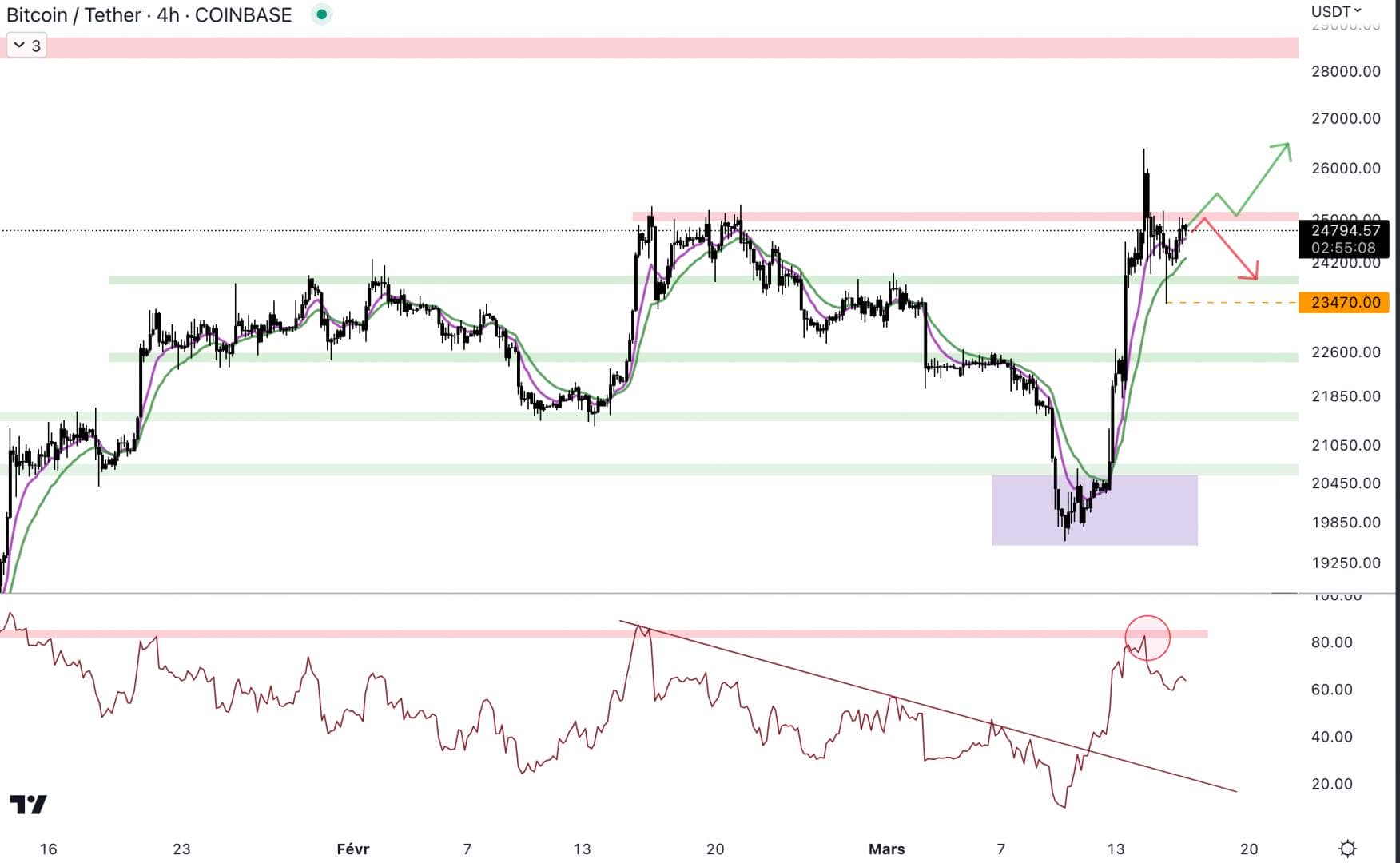1400x863 pixels.
Task: Select the purple support zone rectangle
Action: [x=1094, y=510]
